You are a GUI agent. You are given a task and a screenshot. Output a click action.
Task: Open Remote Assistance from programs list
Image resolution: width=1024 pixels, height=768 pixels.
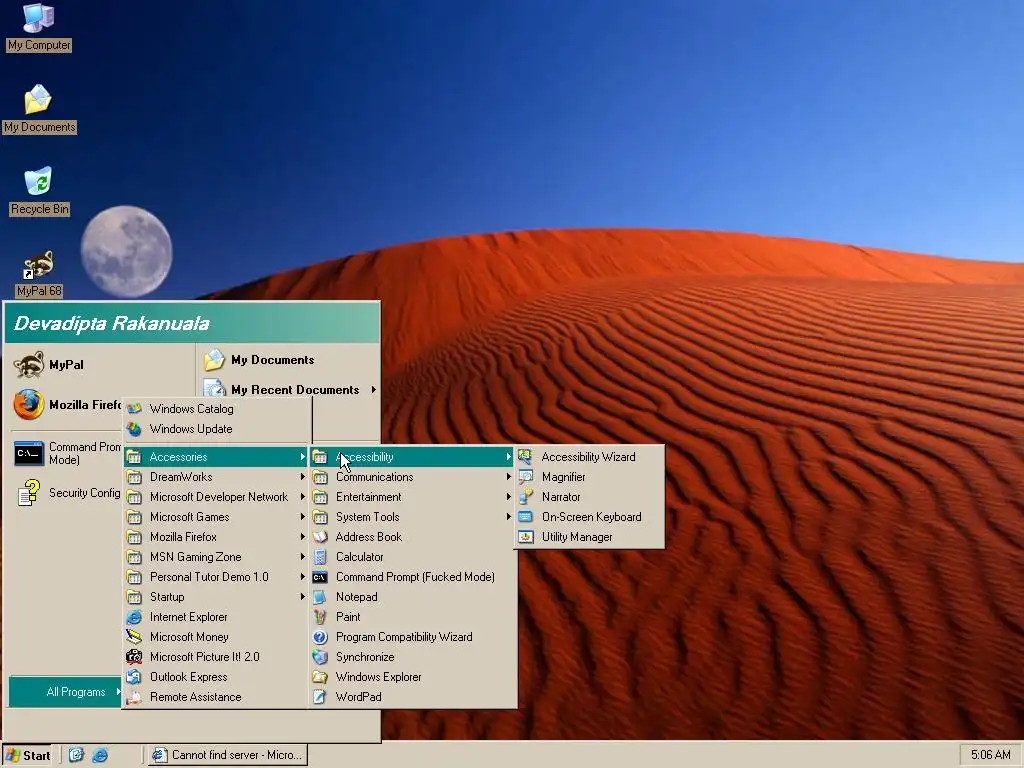click(216, 697)
